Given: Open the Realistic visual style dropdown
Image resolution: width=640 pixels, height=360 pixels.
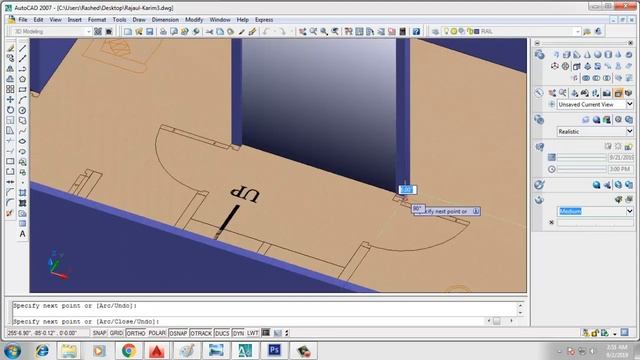Looking at the screenshot, I should point(629,131).
